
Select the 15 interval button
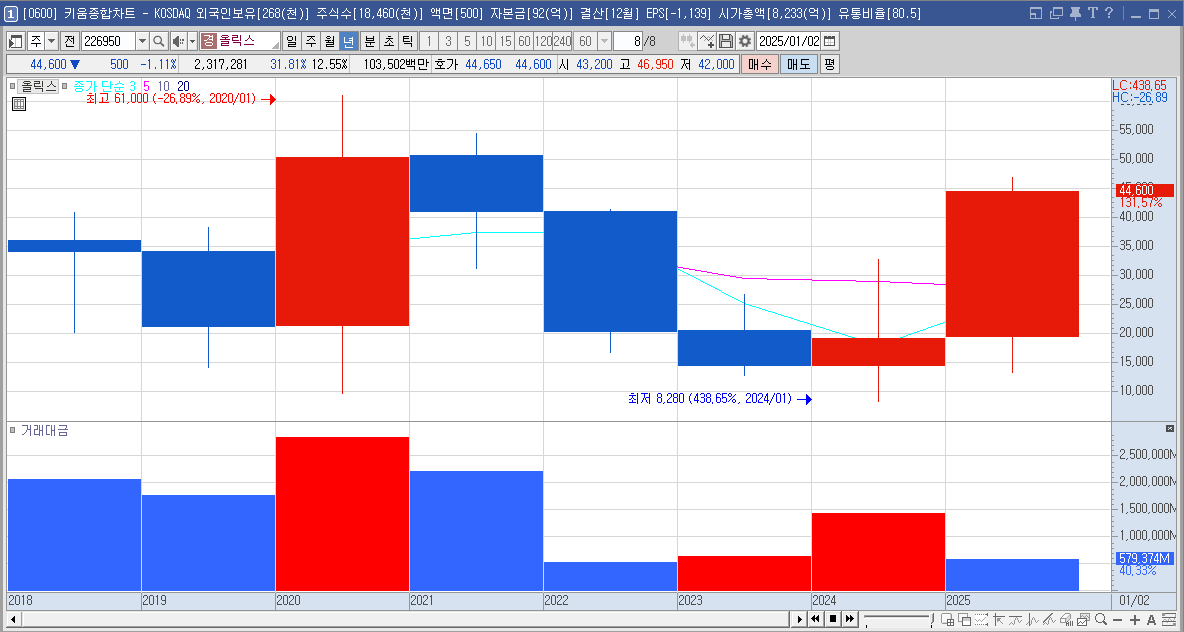[x=505, y=41]
